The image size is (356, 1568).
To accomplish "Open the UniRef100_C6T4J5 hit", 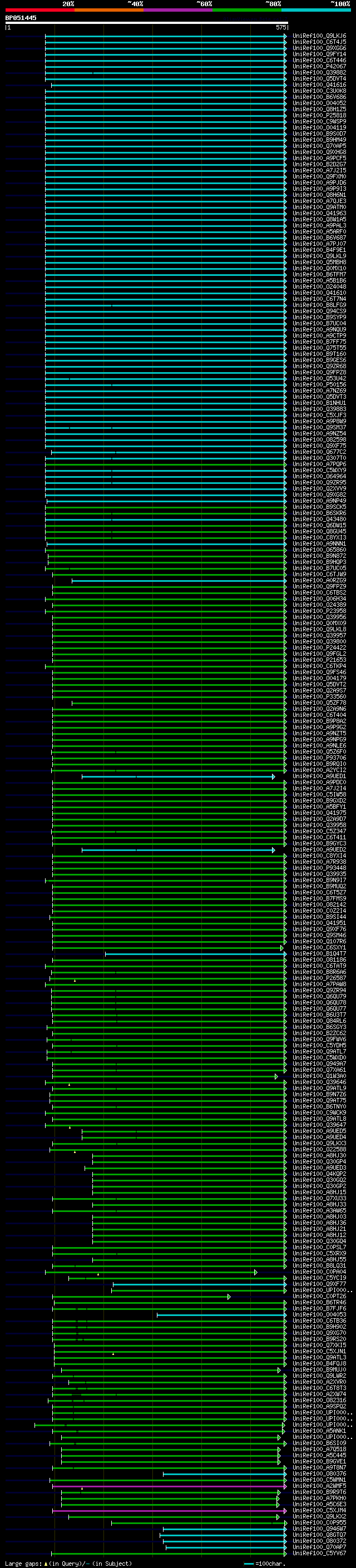I will [x=319, y=42].
